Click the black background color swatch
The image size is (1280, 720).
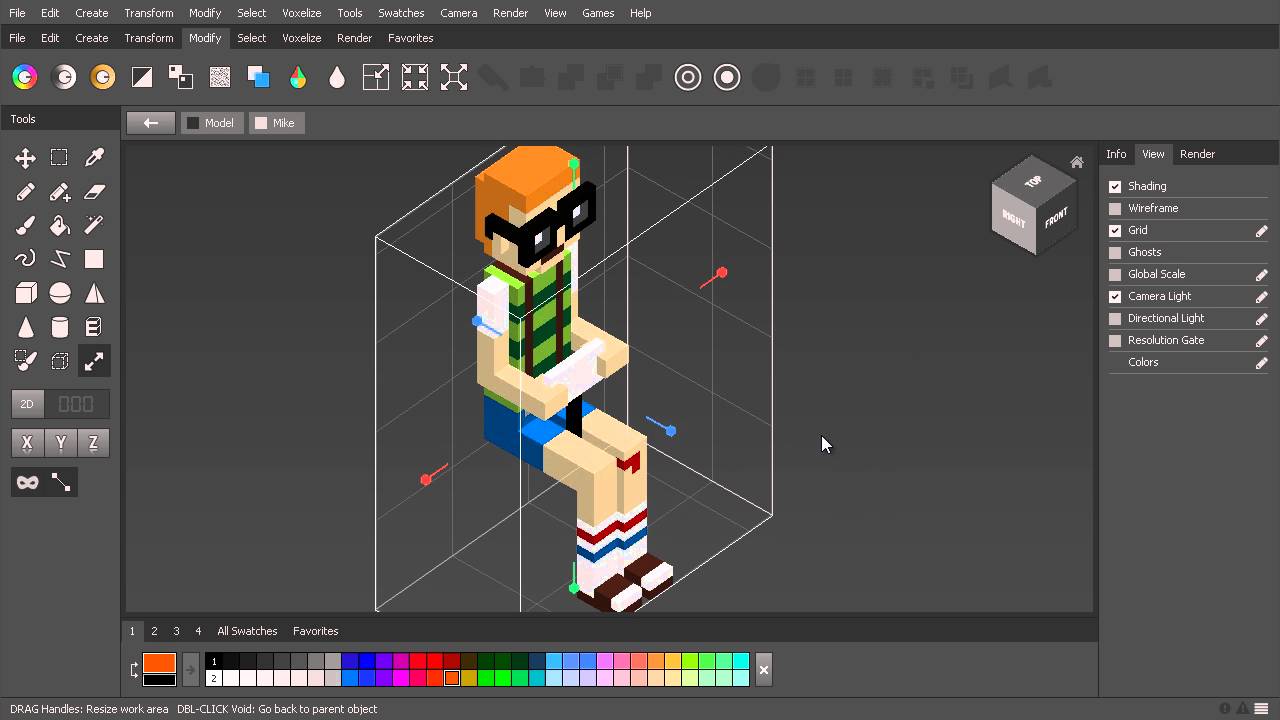point(159,680)
